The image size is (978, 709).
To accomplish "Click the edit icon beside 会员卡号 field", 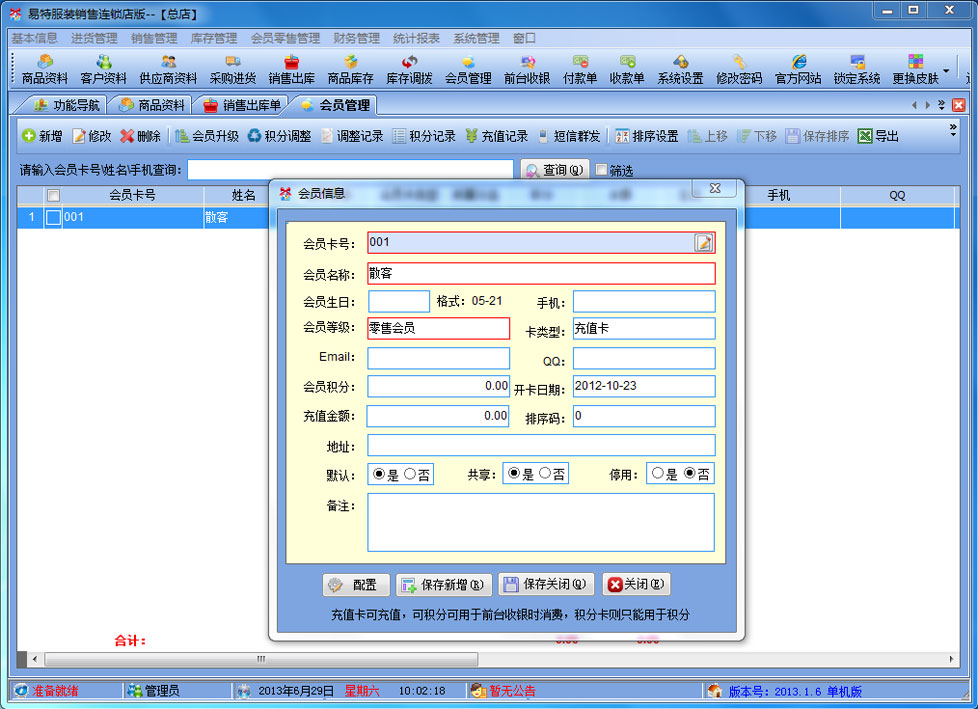I will [704, 242].
